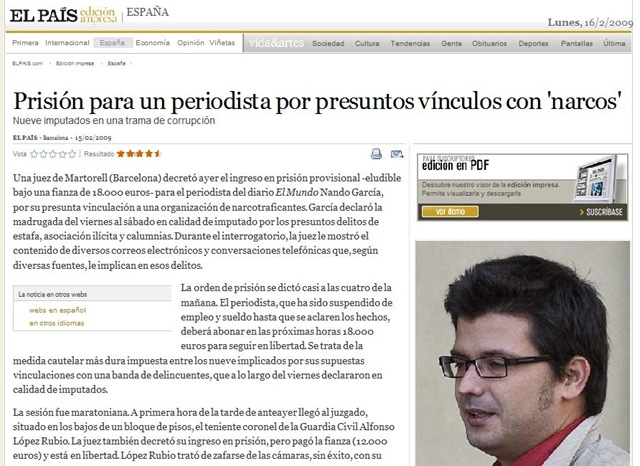Click the print article icon
Image resolution: width=640 pixels, height=466 pixels.
click(x=376, y=154)
